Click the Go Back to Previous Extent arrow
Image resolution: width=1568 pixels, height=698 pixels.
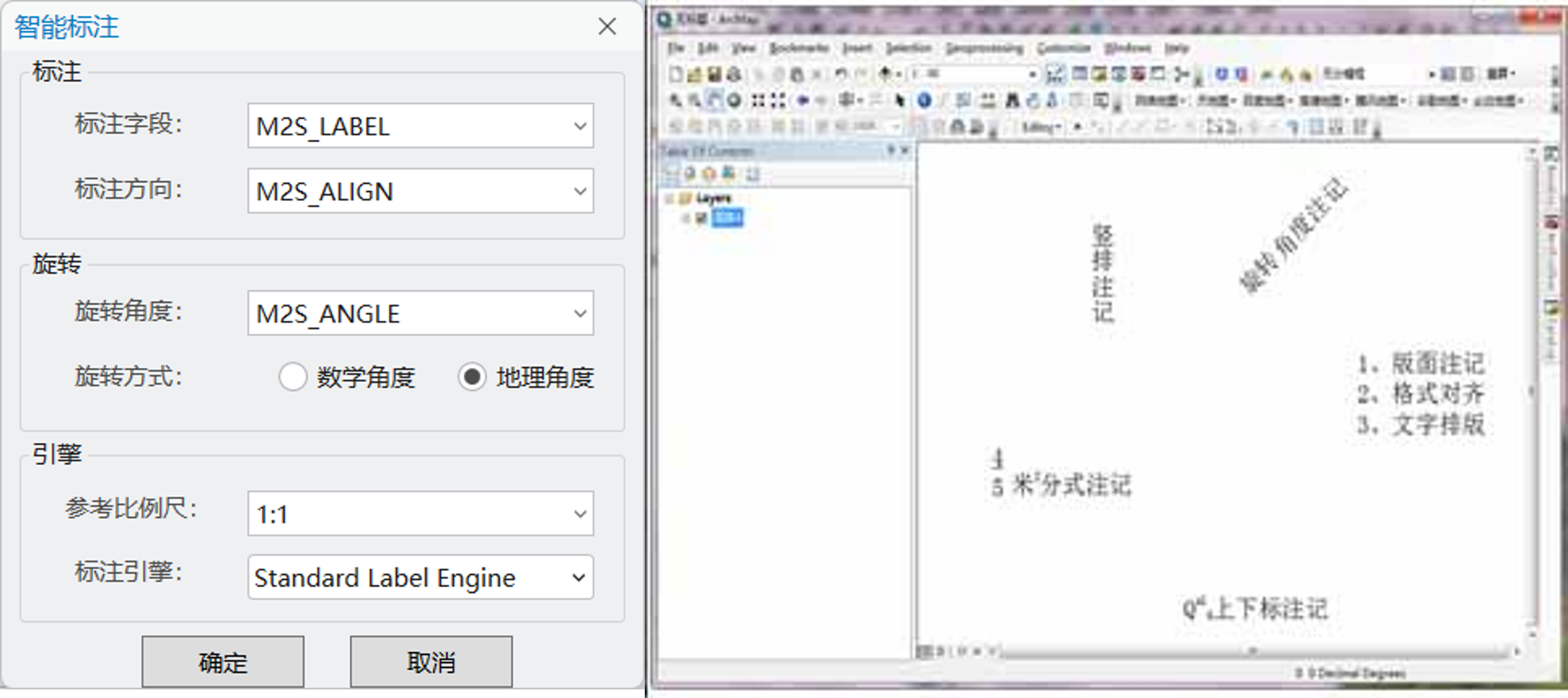point(802,101)
